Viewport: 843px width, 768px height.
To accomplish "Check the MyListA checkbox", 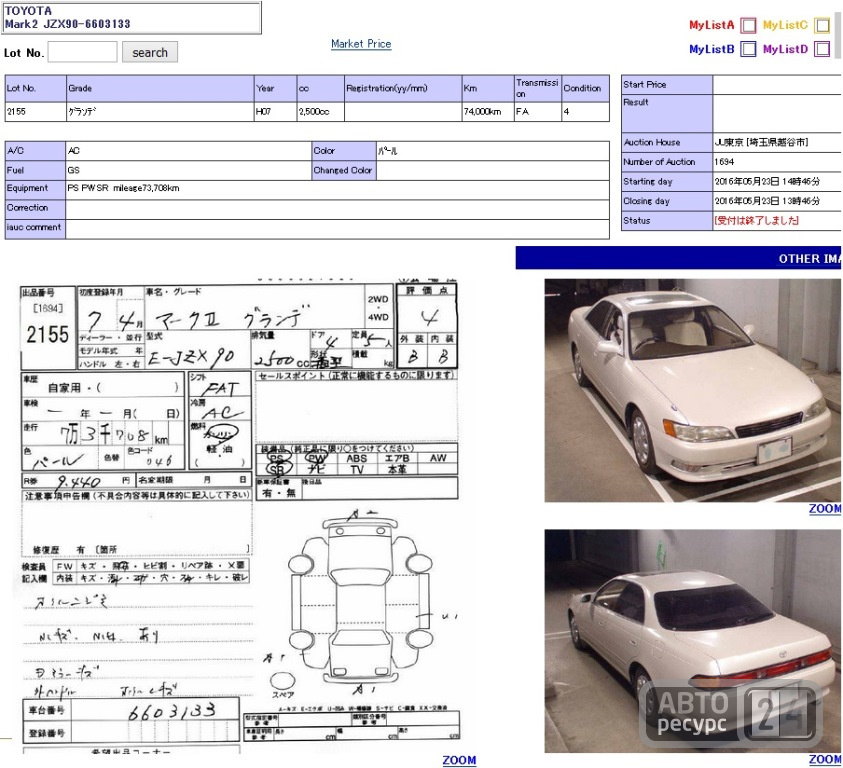I will tap(748, 25).
